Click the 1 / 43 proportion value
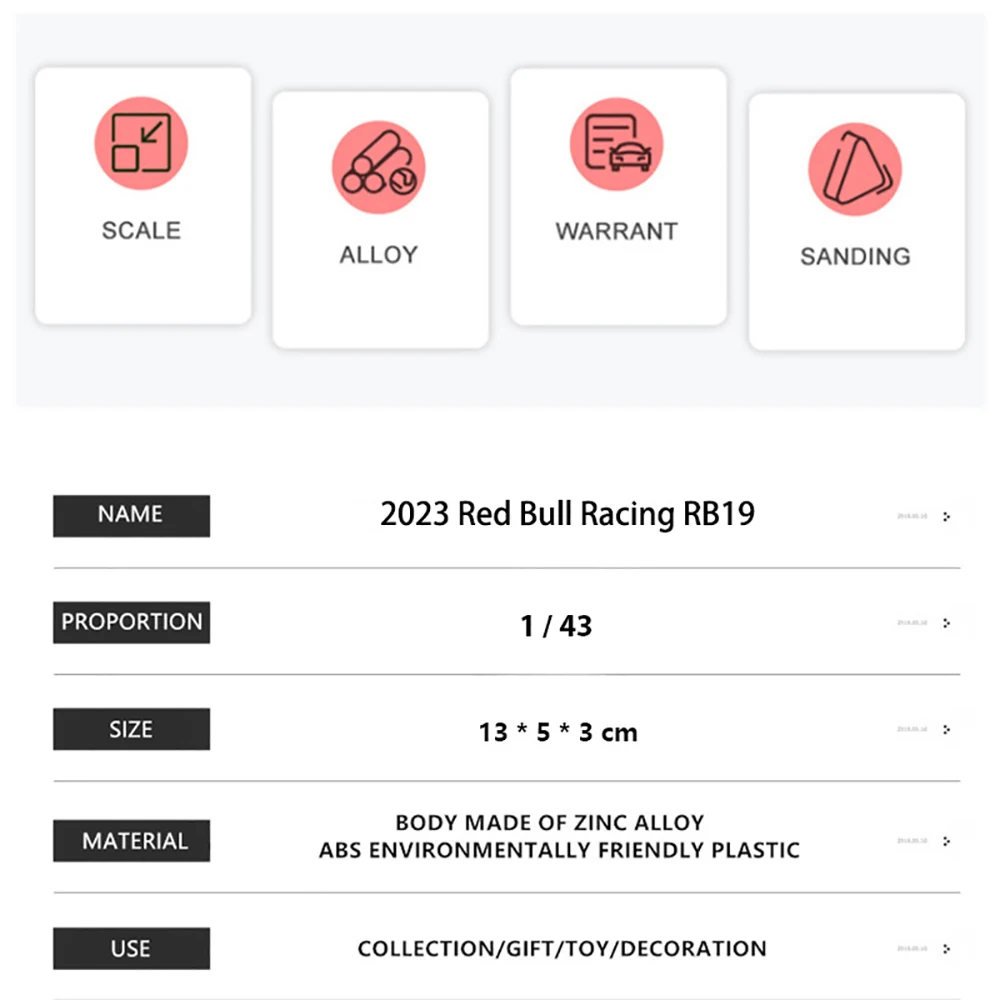The image size is (1000, 1000). click(x=556, y=626)
